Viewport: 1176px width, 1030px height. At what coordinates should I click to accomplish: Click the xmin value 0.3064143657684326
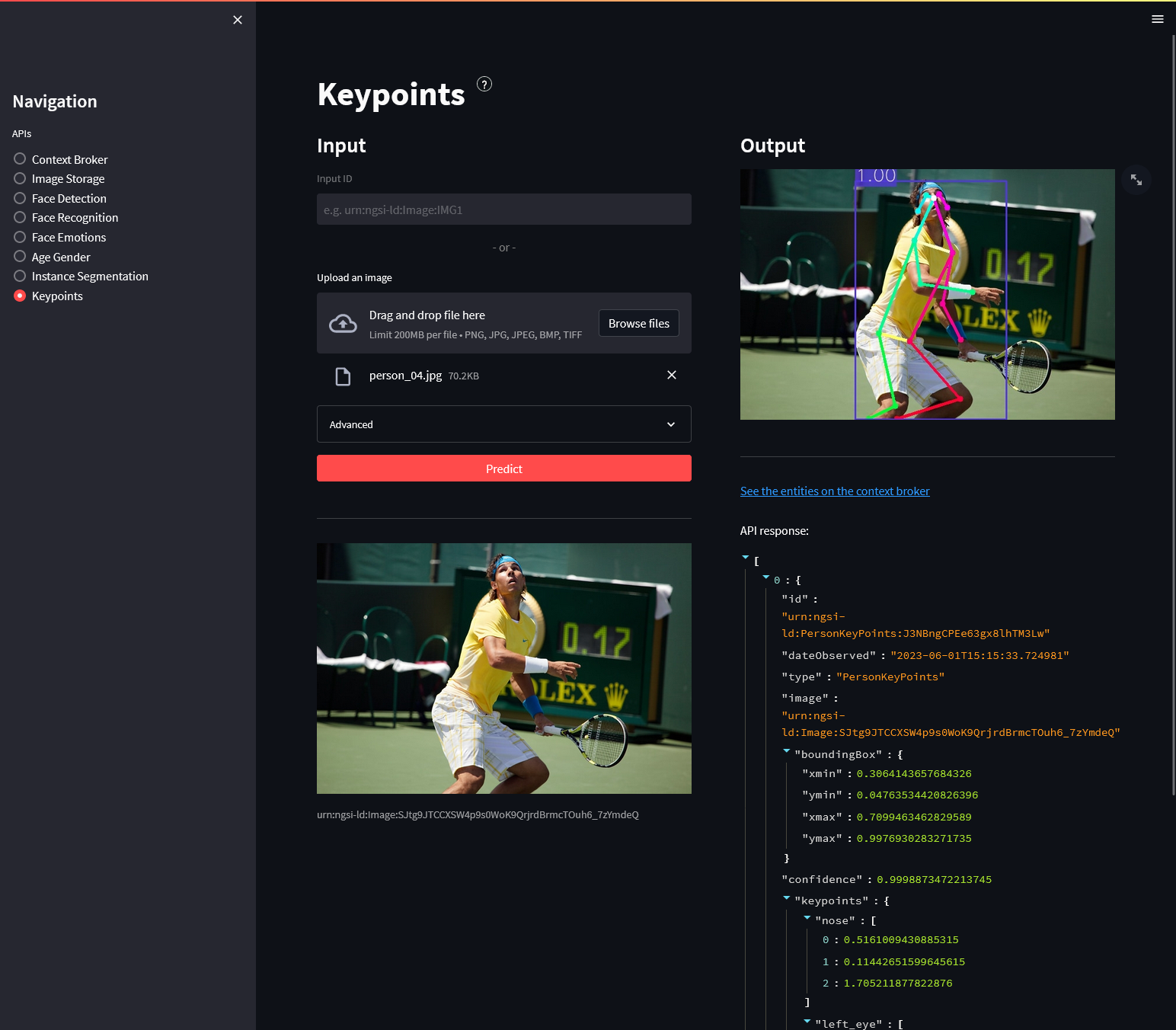[914, 774]
